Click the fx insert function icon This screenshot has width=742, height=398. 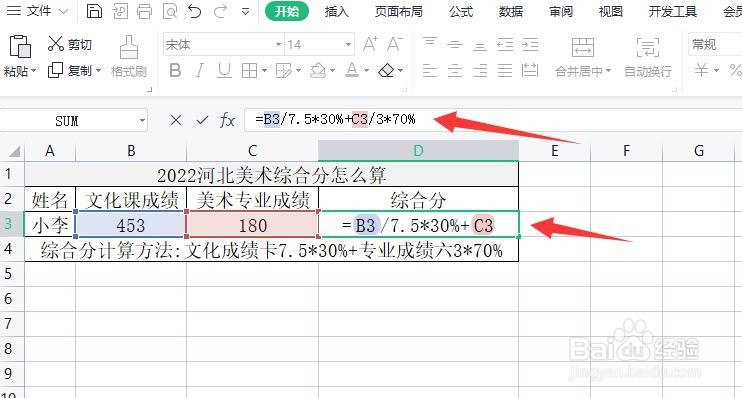pyautogui.click(x=228, y=120)
